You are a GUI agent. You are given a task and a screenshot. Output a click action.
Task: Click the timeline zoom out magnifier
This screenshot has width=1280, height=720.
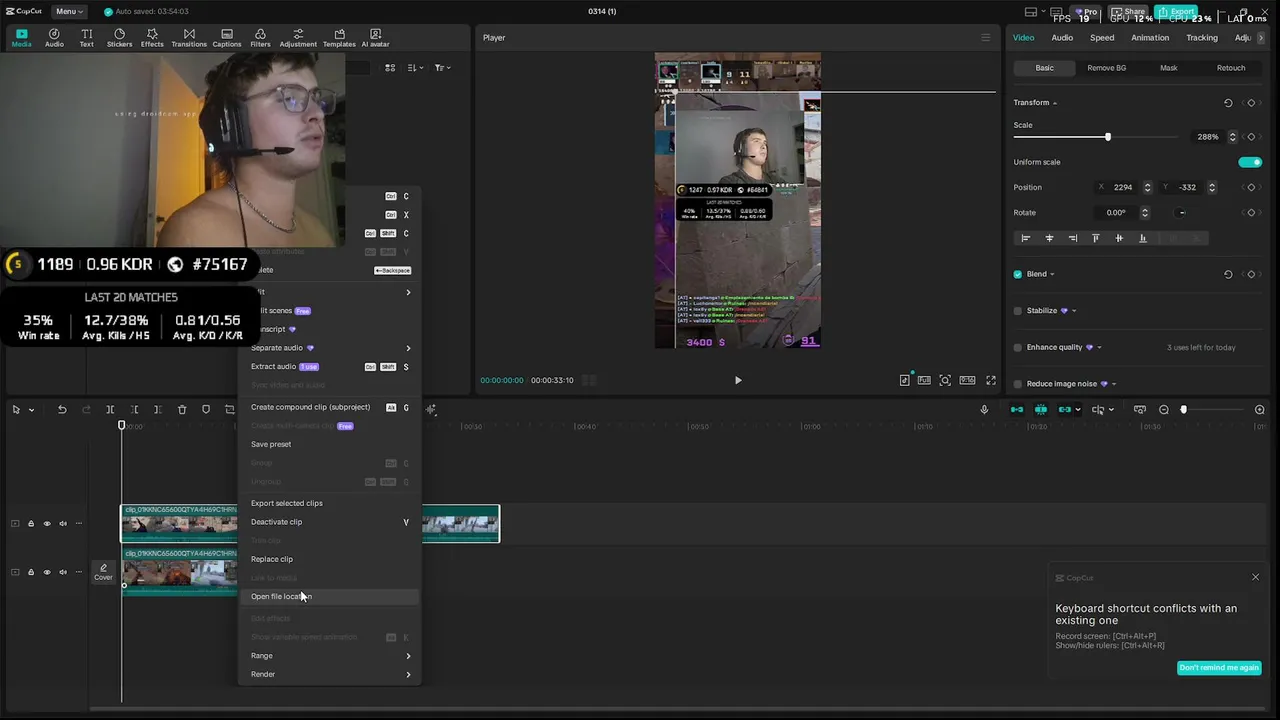click(x=1164, y=409)
